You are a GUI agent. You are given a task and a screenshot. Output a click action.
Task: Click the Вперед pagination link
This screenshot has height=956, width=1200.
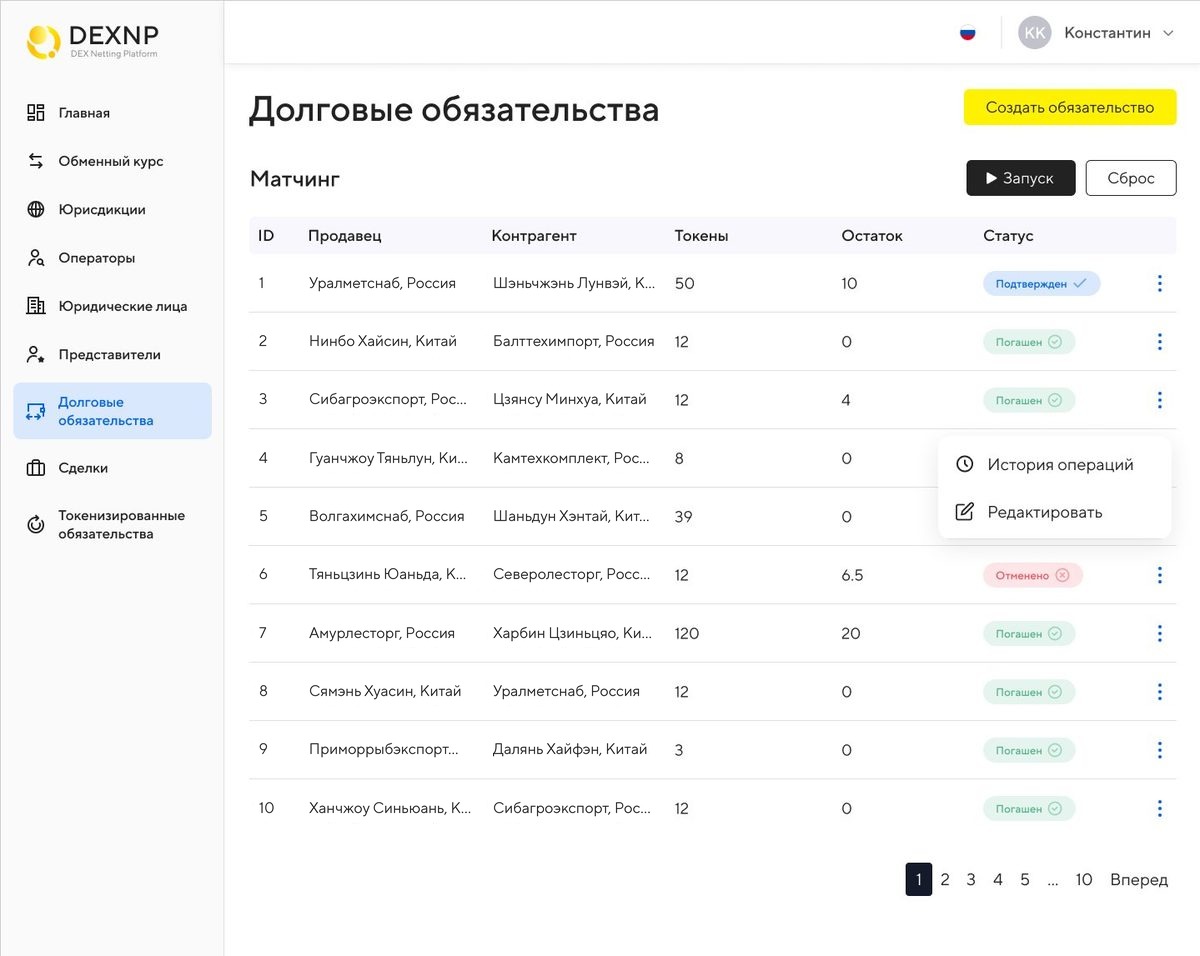click(x=1139, y=880)
